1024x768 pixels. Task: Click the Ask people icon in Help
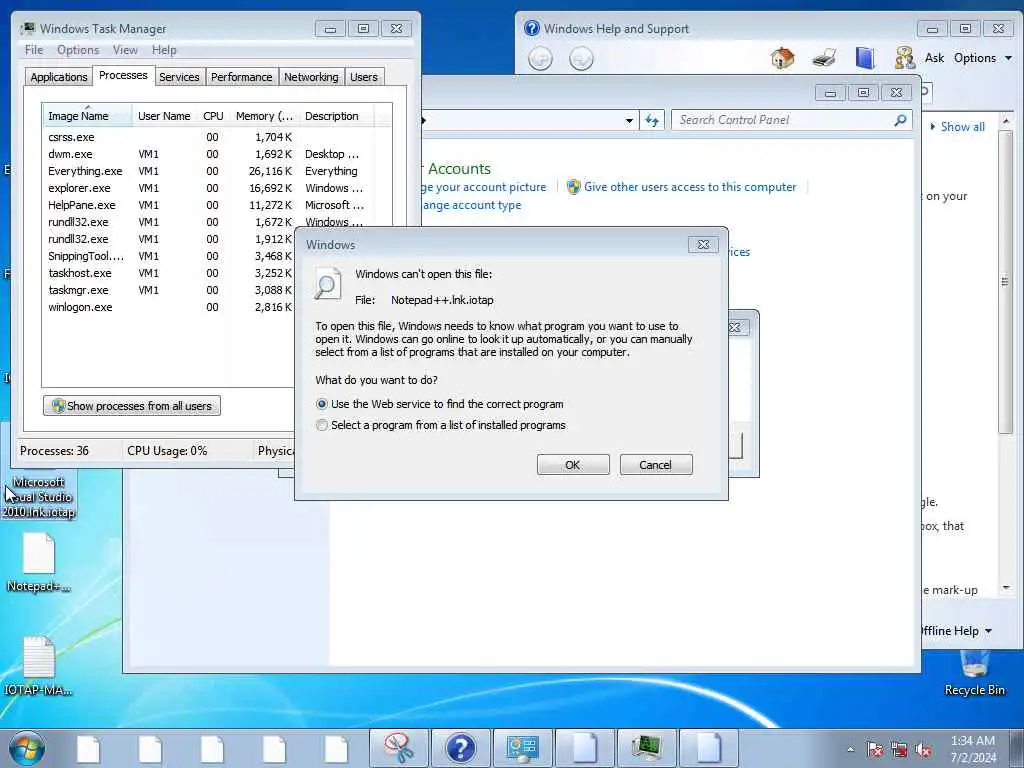(x=904, y=58)
